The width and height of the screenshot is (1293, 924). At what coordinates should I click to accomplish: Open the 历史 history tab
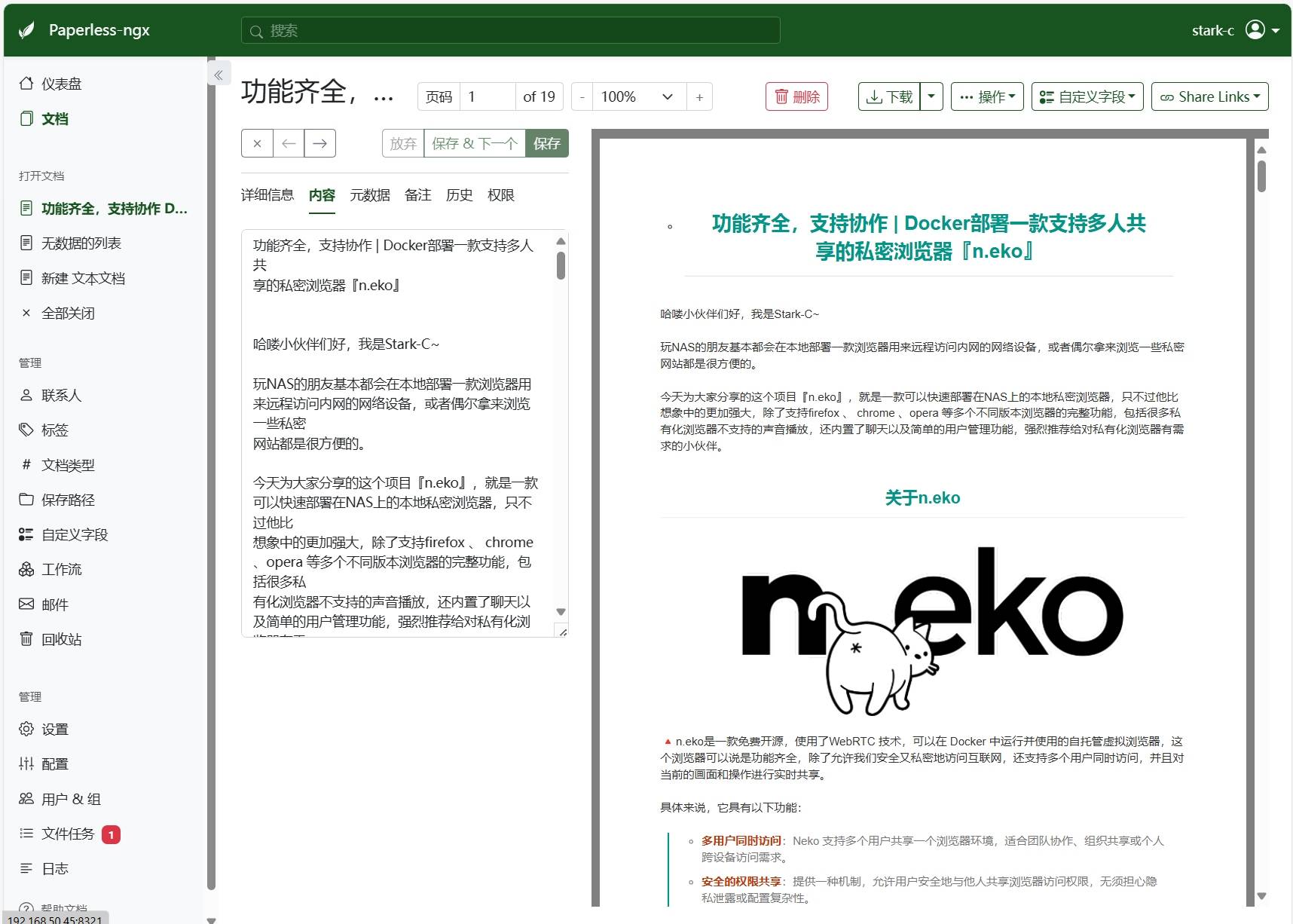[x=460, y=195]
